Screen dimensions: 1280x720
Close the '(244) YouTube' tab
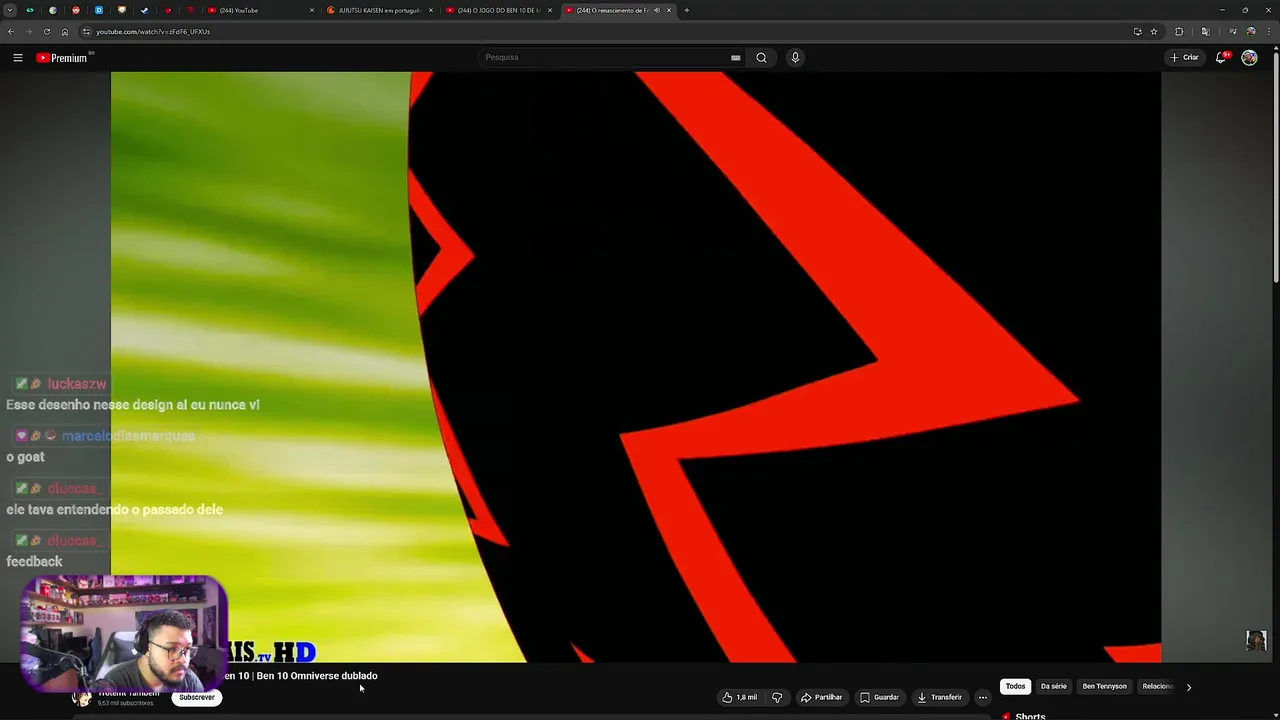point(312,10)
